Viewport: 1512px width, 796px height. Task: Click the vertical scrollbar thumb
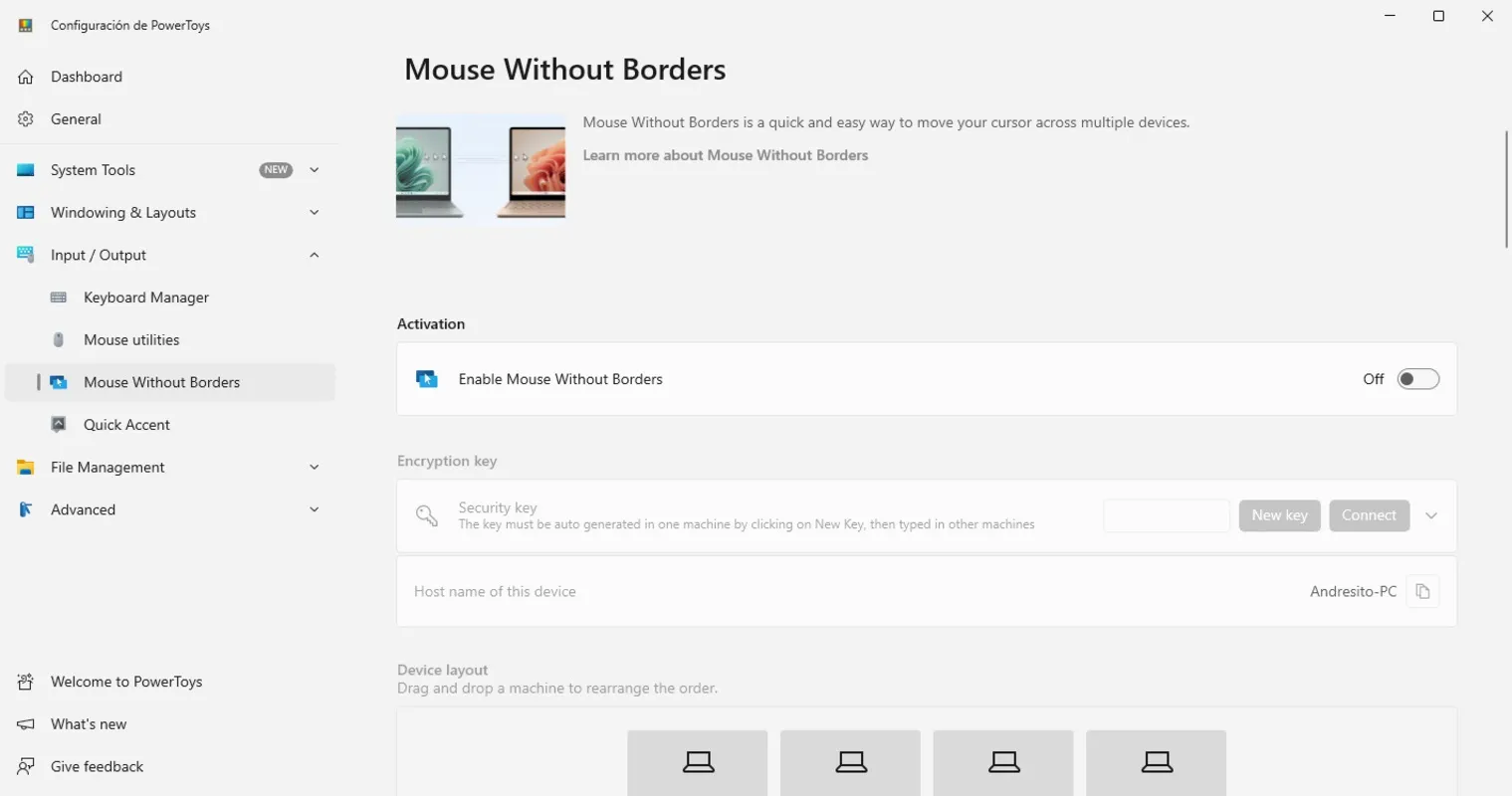1506,189
